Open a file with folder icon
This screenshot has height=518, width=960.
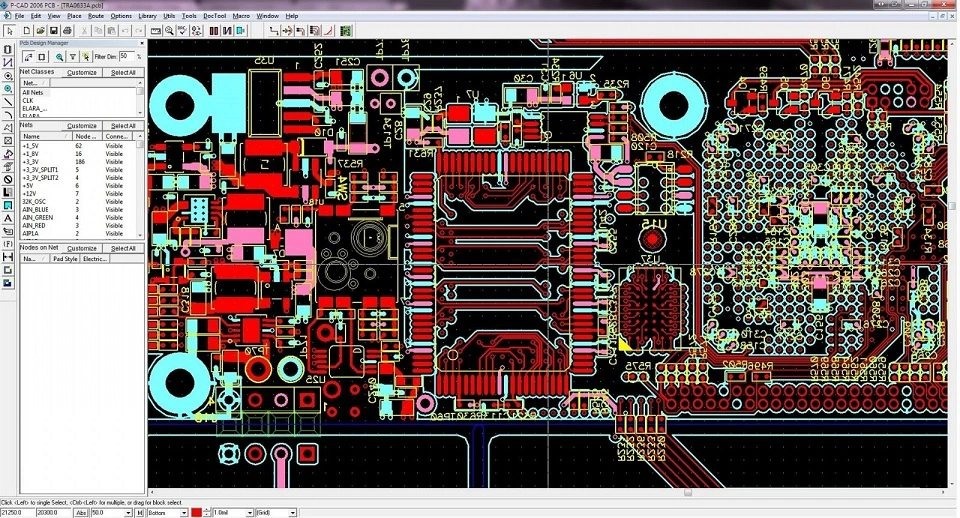pyautogui.click(x=40, y=31)
